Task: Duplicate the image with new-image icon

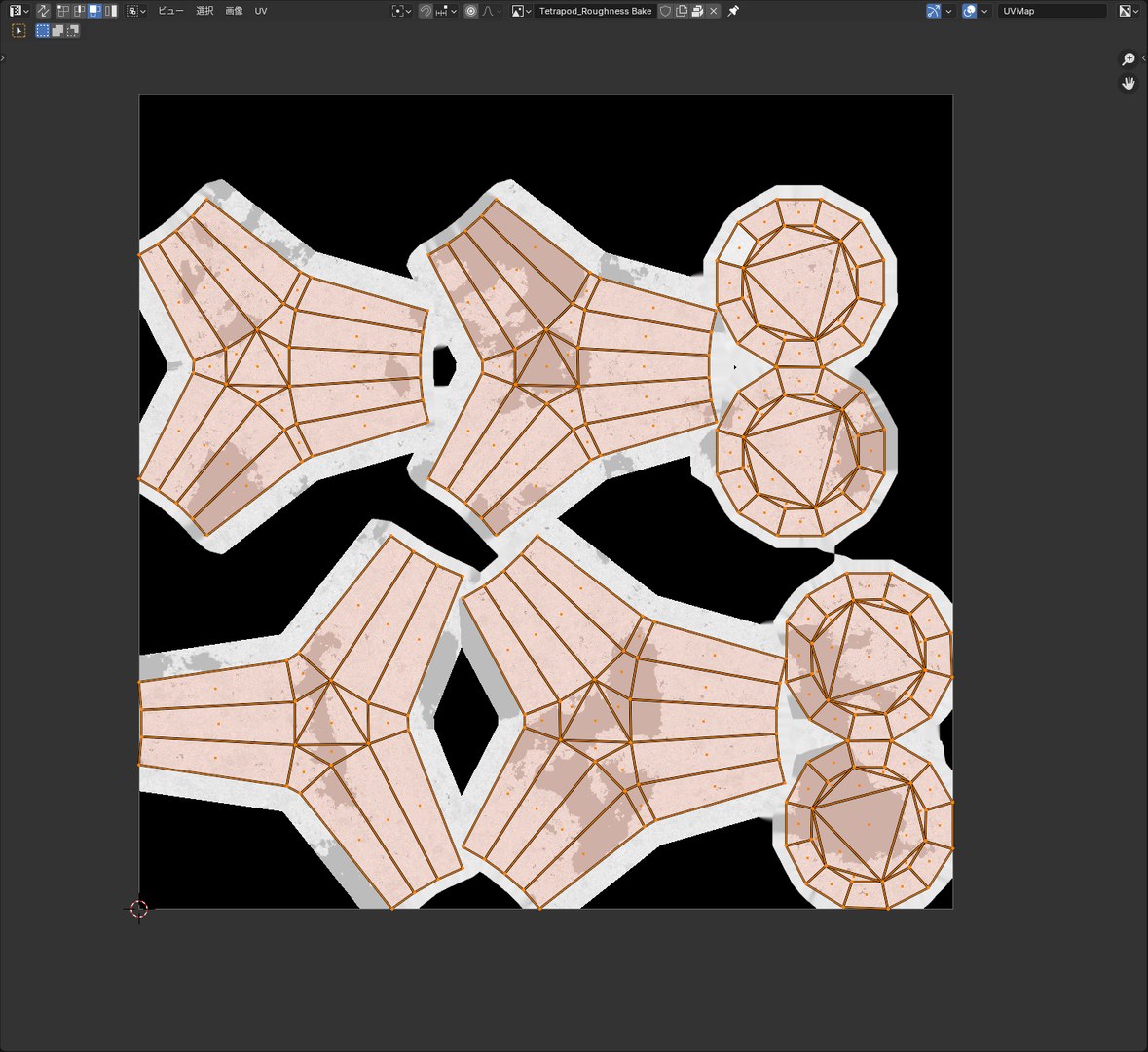Action: click(x=681, y=11)
